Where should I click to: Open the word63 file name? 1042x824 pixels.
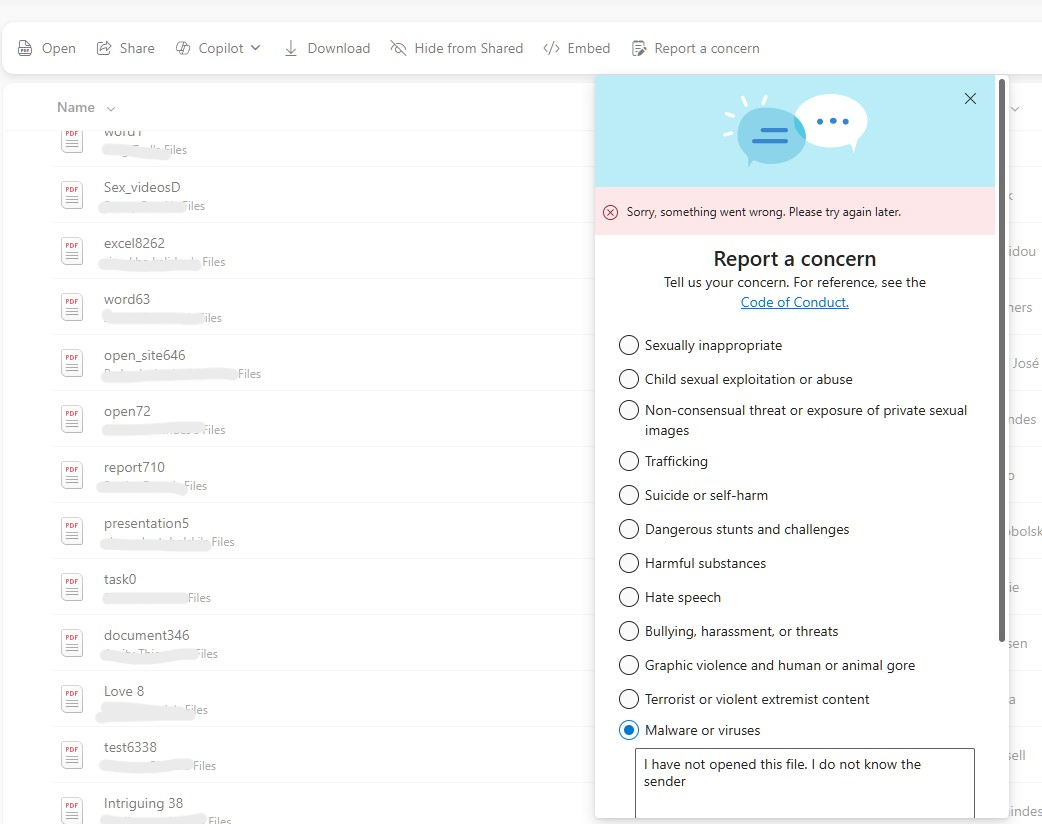point(127,299)
